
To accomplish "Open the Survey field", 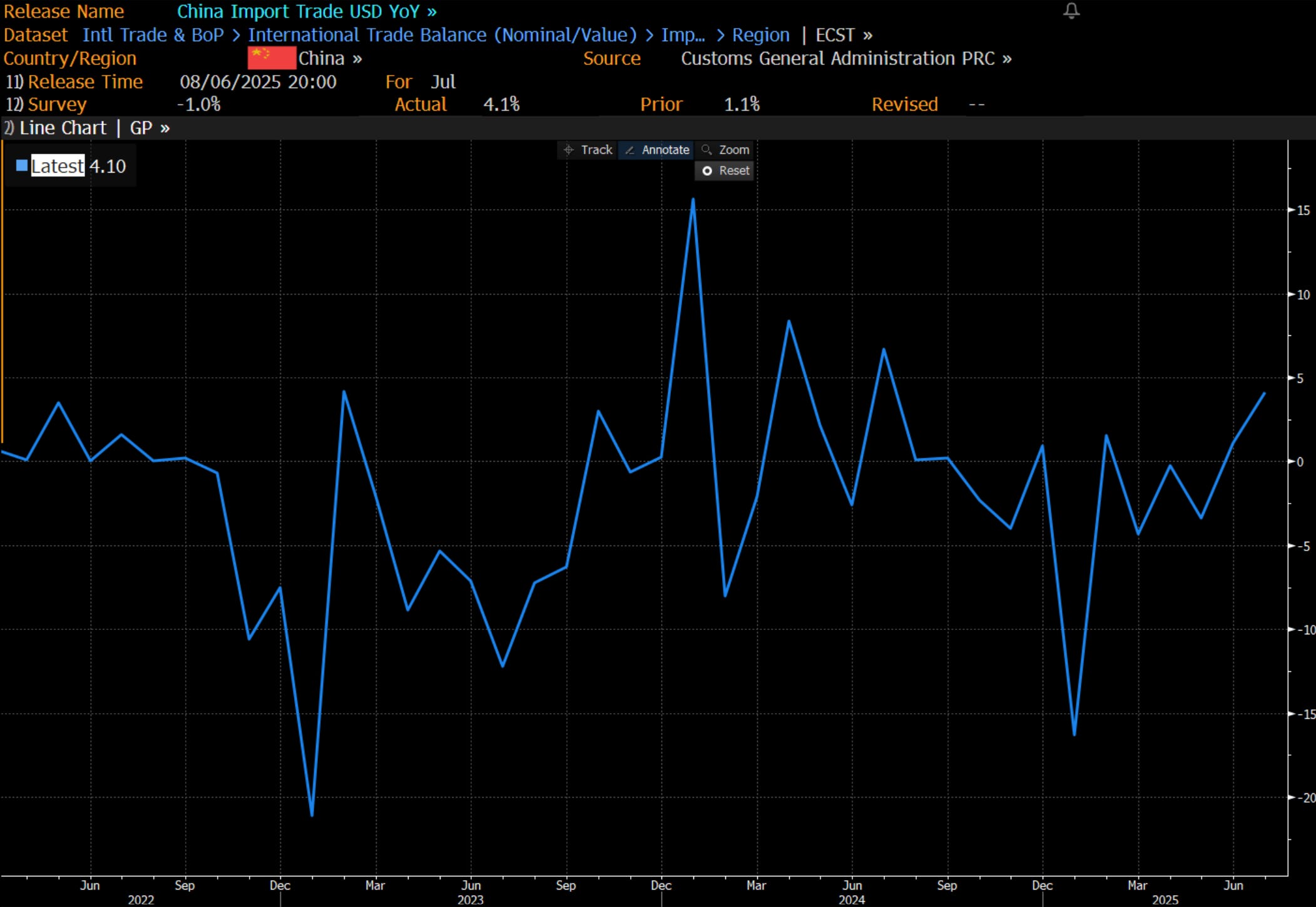I will click(56, 104).
